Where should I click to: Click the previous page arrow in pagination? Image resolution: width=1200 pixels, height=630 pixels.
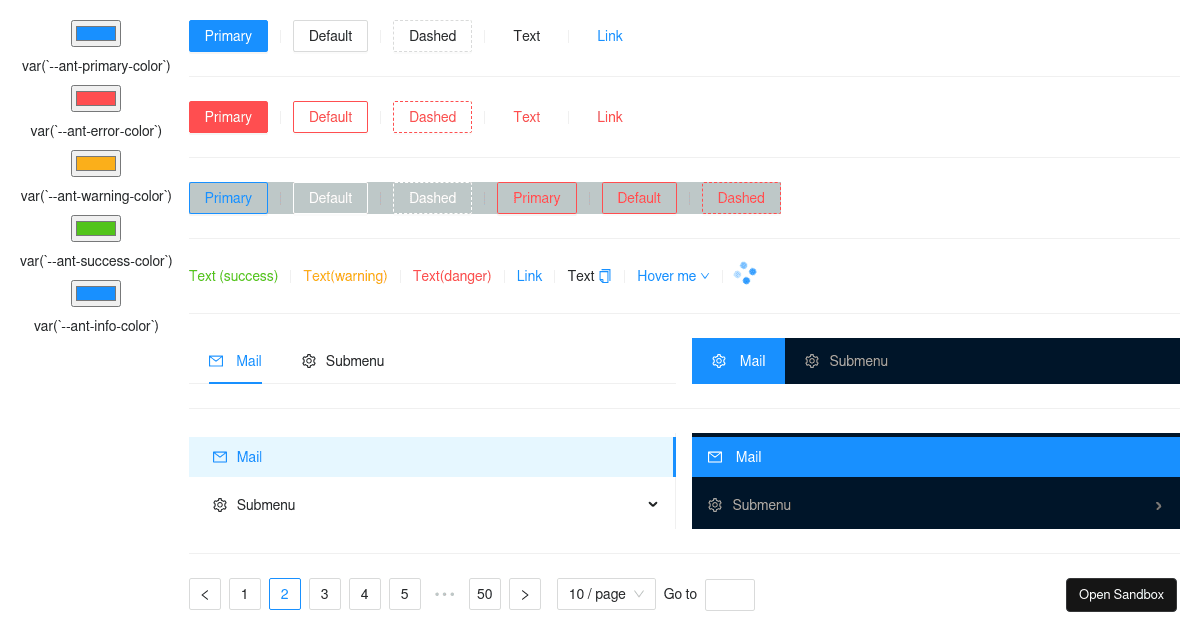(x=205, y=594)
